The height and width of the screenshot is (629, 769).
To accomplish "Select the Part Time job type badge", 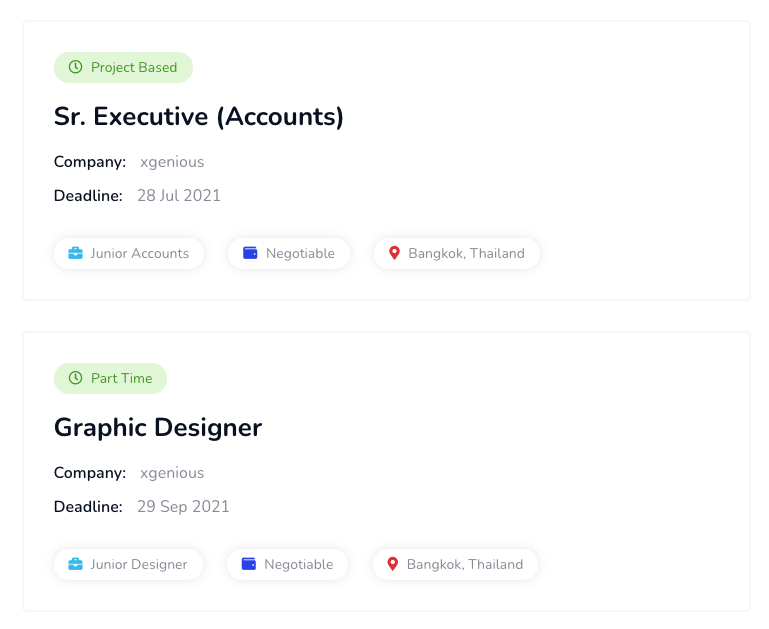I will point(110,379).
